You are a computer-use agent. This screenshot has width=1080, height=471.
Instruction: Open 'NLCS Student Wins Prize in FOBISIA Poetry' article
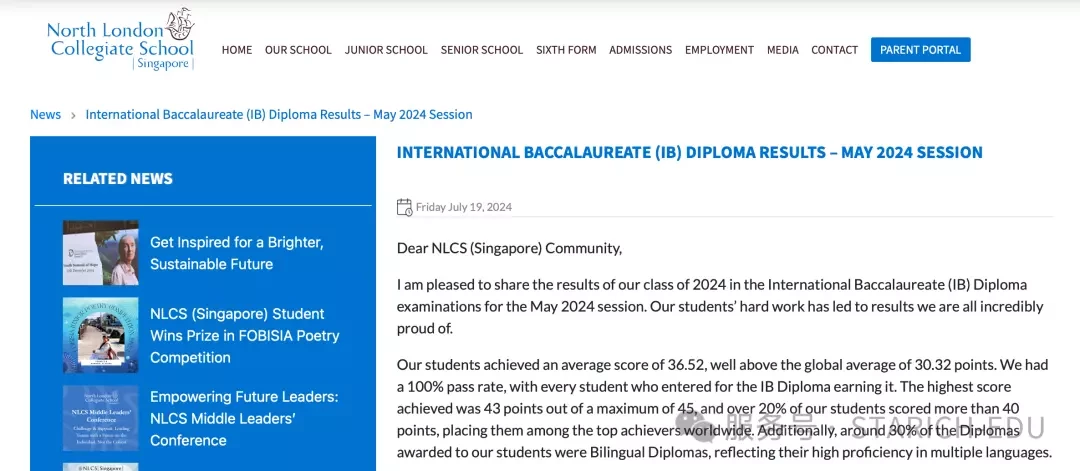245,335
